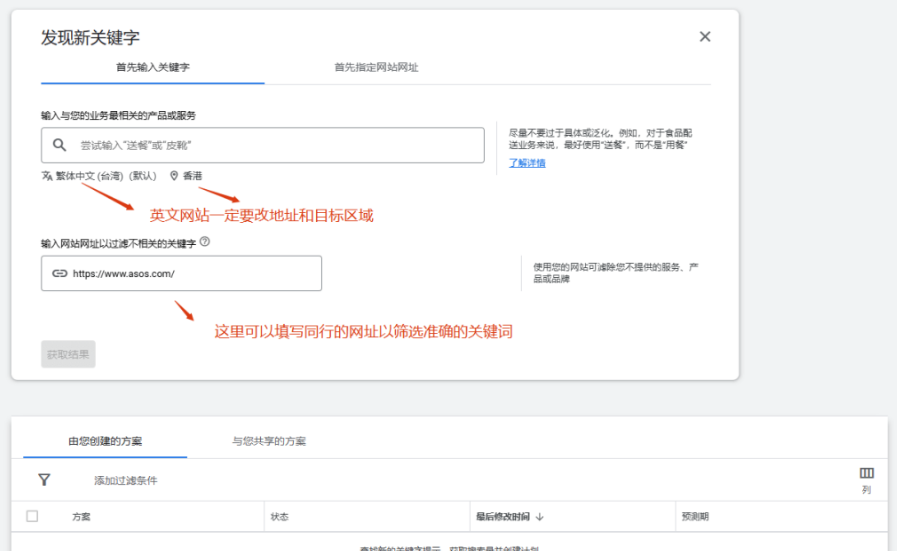
Task: Click the filter funnel icon
Action: pyautogui.click(x=44, y=480)
